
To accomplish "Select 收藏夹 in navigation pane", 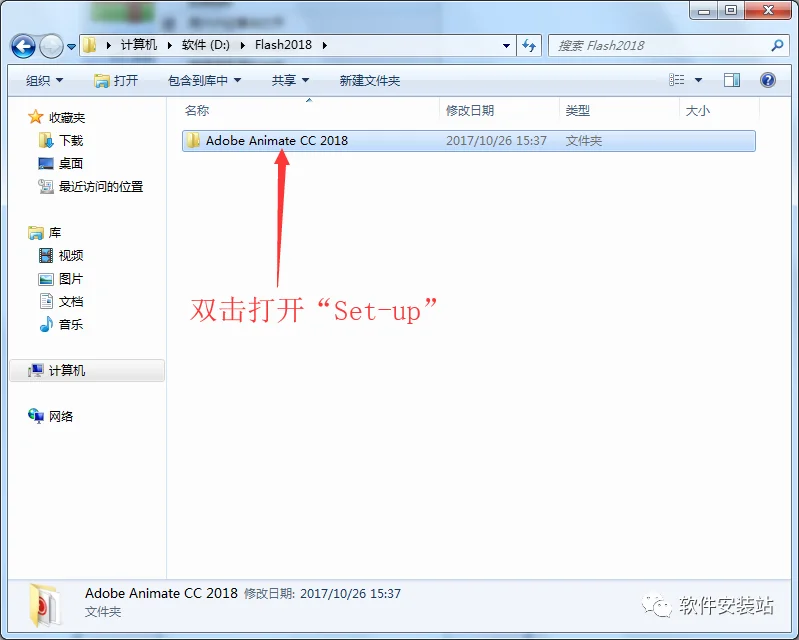I will point(67,118).
